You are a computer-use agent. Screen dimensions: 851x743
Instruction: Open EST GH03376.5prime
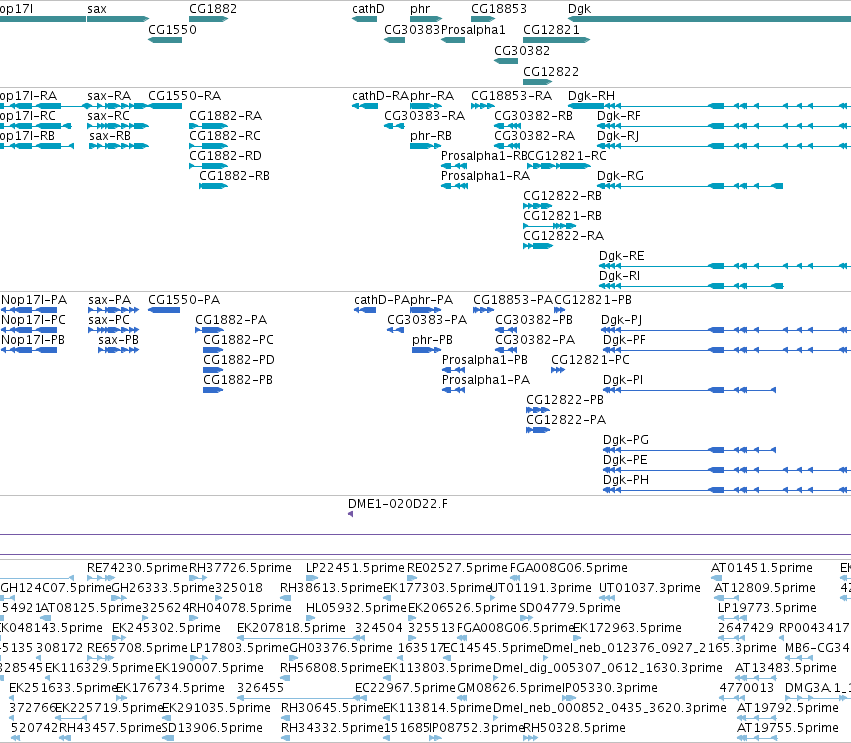tap(341, 648)
